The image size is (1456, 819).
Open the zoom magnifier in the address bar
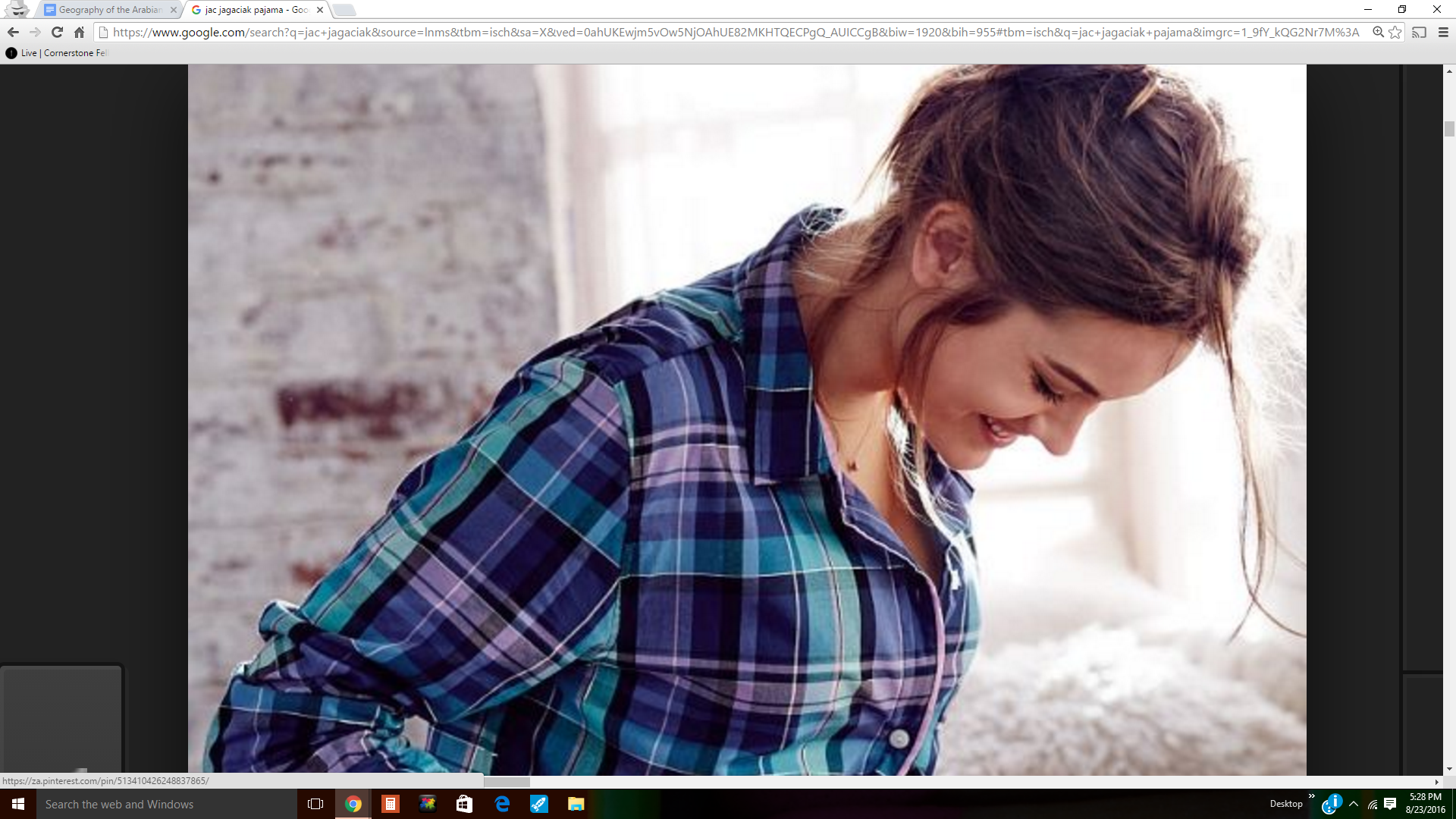tap(1378, 32)
